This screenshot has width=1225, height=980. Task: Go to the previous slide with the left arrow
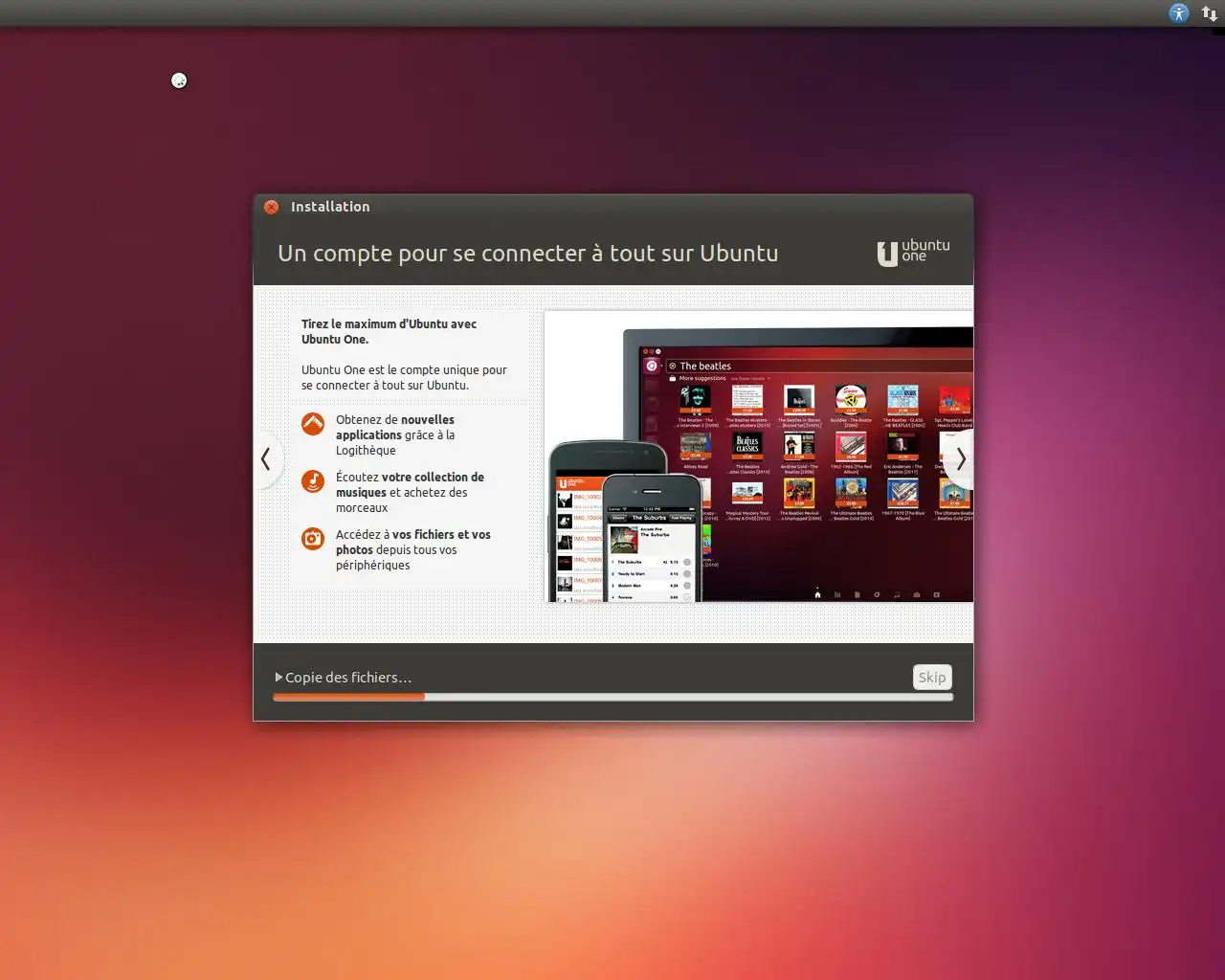coord(266,459)
